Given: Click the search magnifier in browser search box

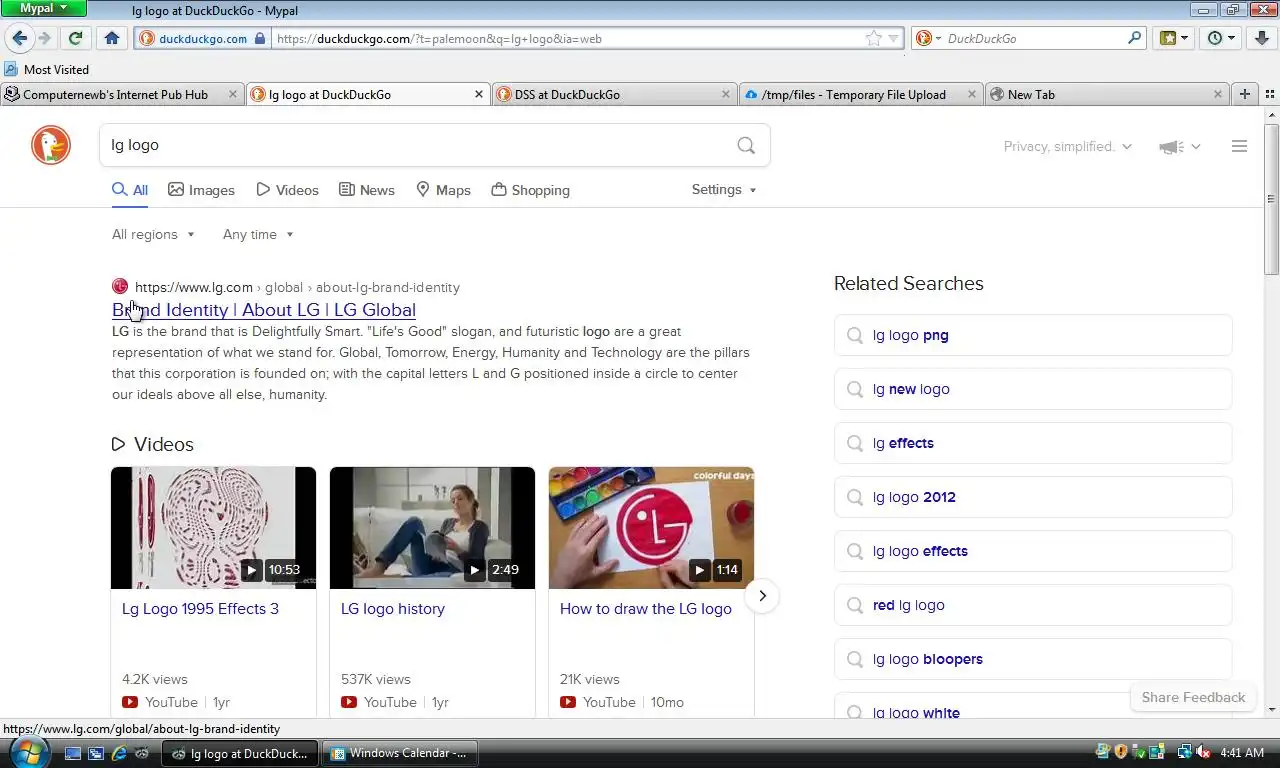Looking at the screenshot, I should [1134, 38].
